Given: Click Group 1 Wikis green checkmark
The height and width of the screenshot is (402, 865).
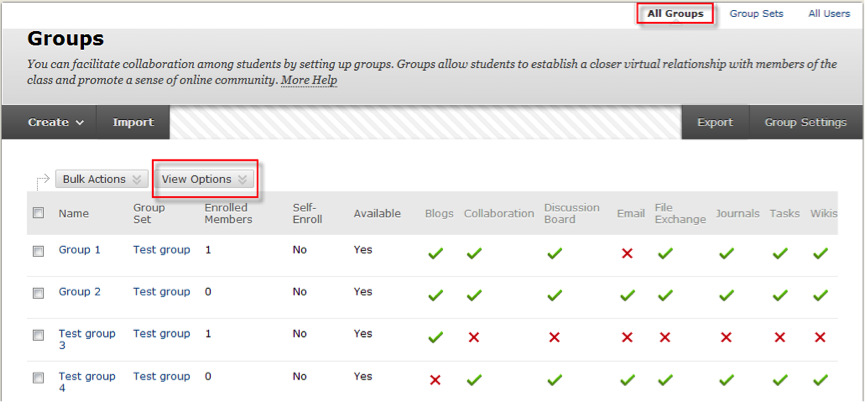Looking at the screenshot, I should (820, 254).
